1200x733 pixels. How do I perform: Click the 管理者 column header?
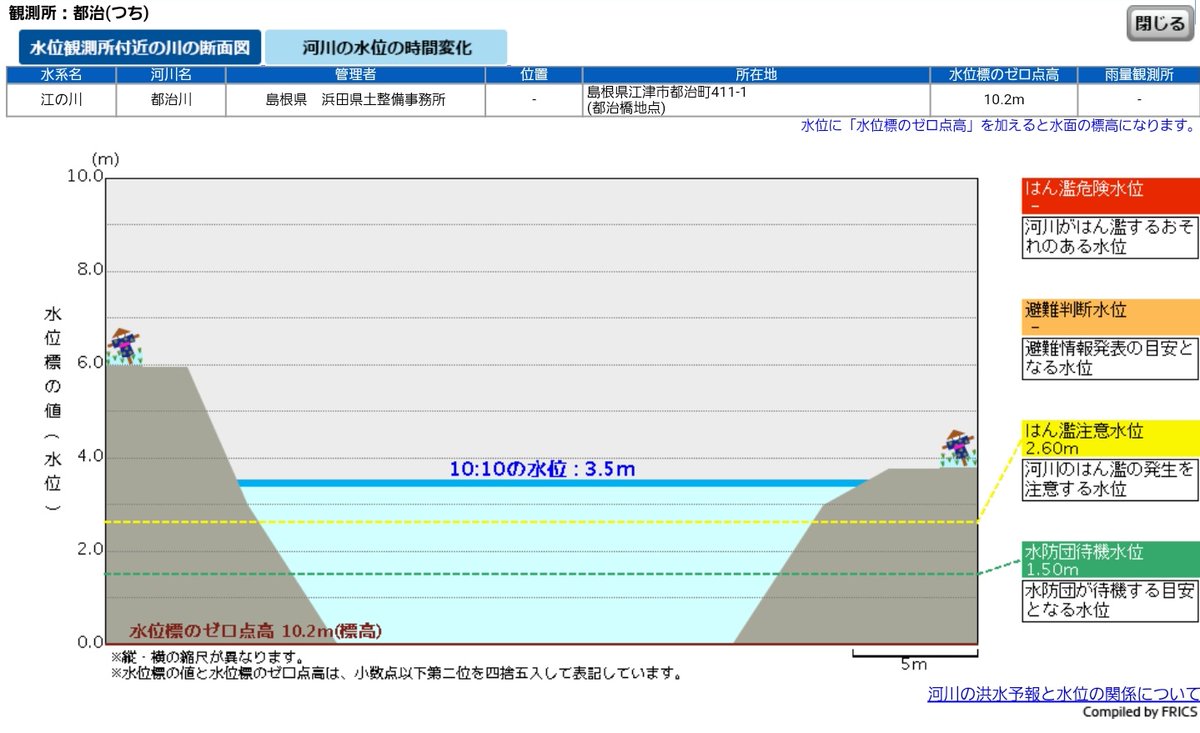(356, 75)
